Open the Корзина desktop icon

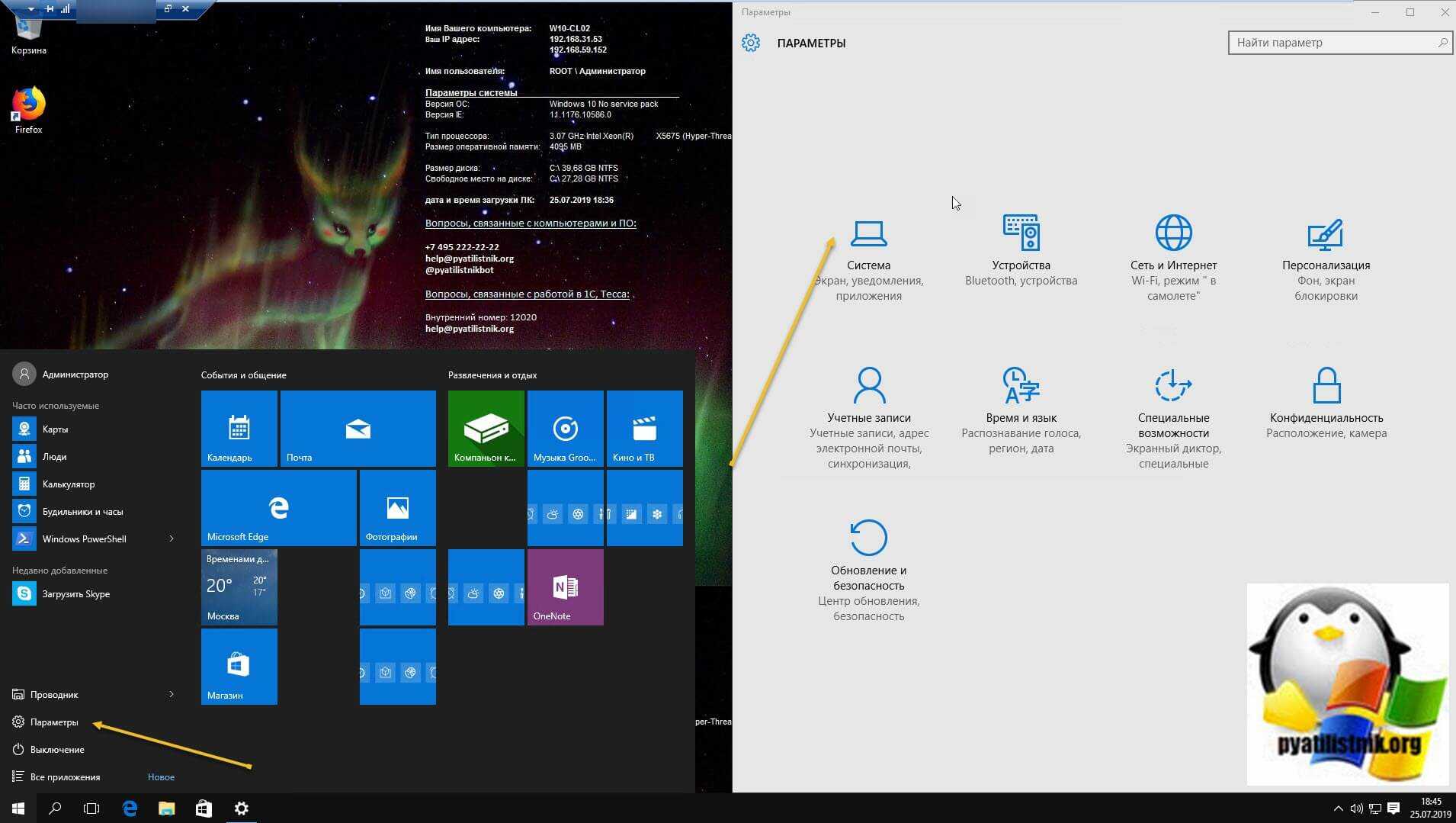coord(29,37)
